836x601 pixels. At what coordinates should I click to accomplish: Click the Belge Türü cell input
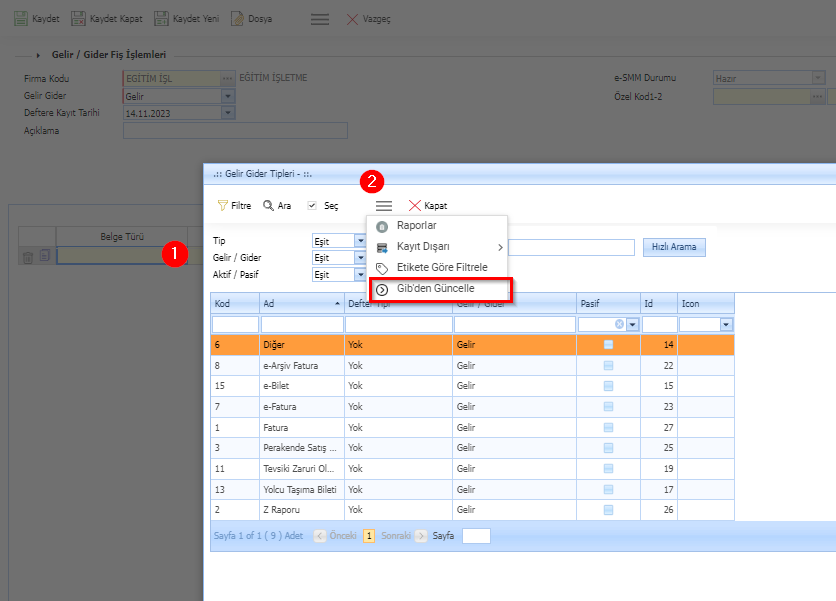[x=122, y=255]
